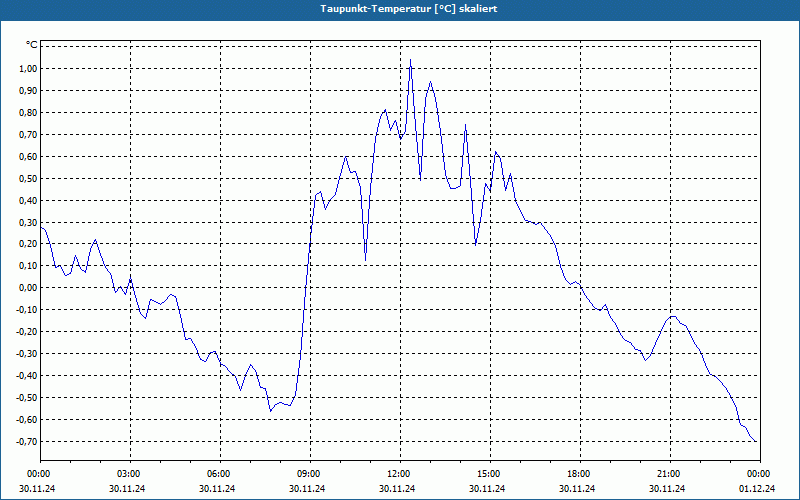Click the y-axis value 0,30
Viewport: 800px width, 500px height.
coord(28,222)
